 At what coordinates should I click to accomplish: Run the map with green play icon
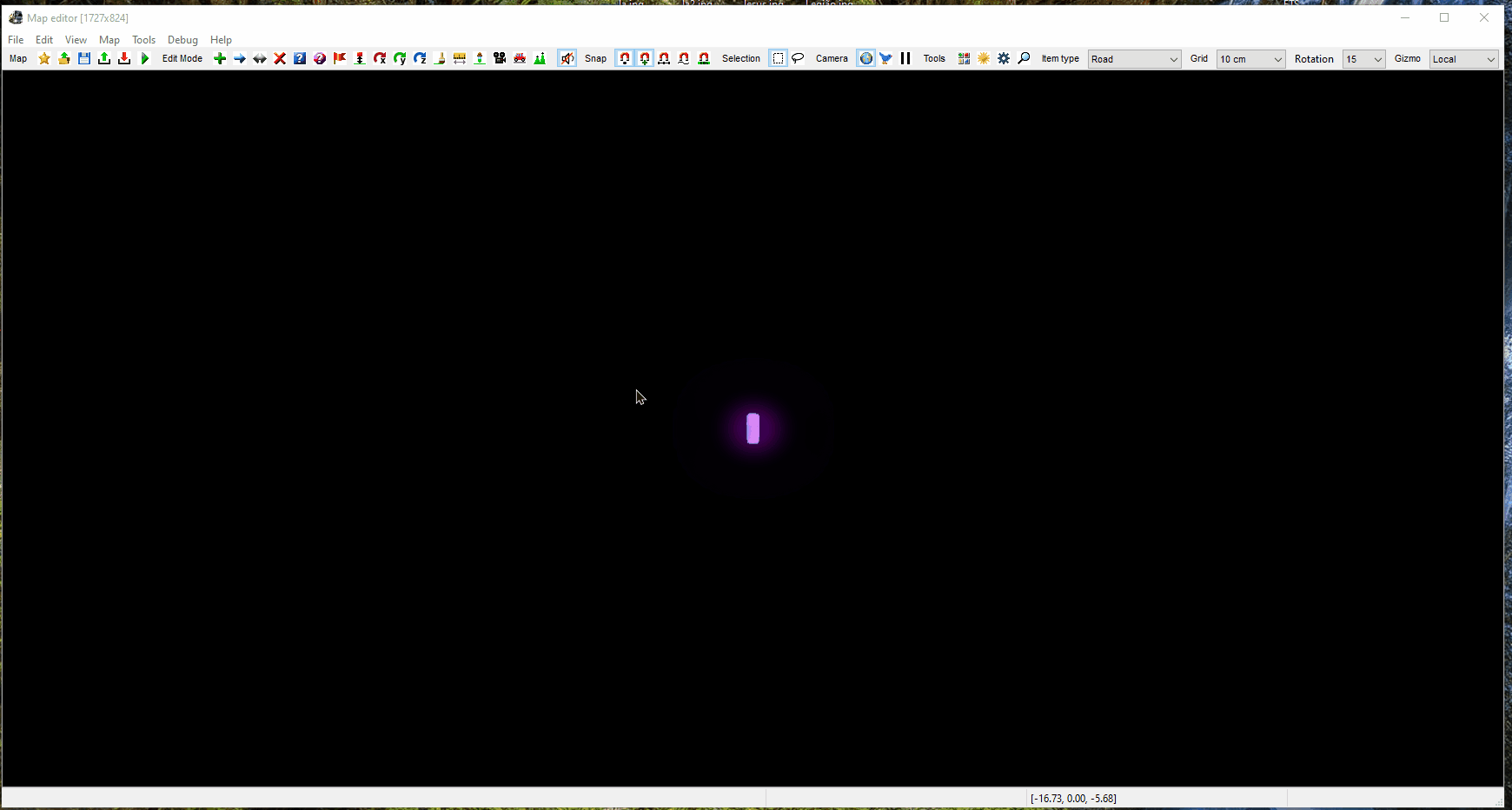pyautogui.click(x=145, y=58)
